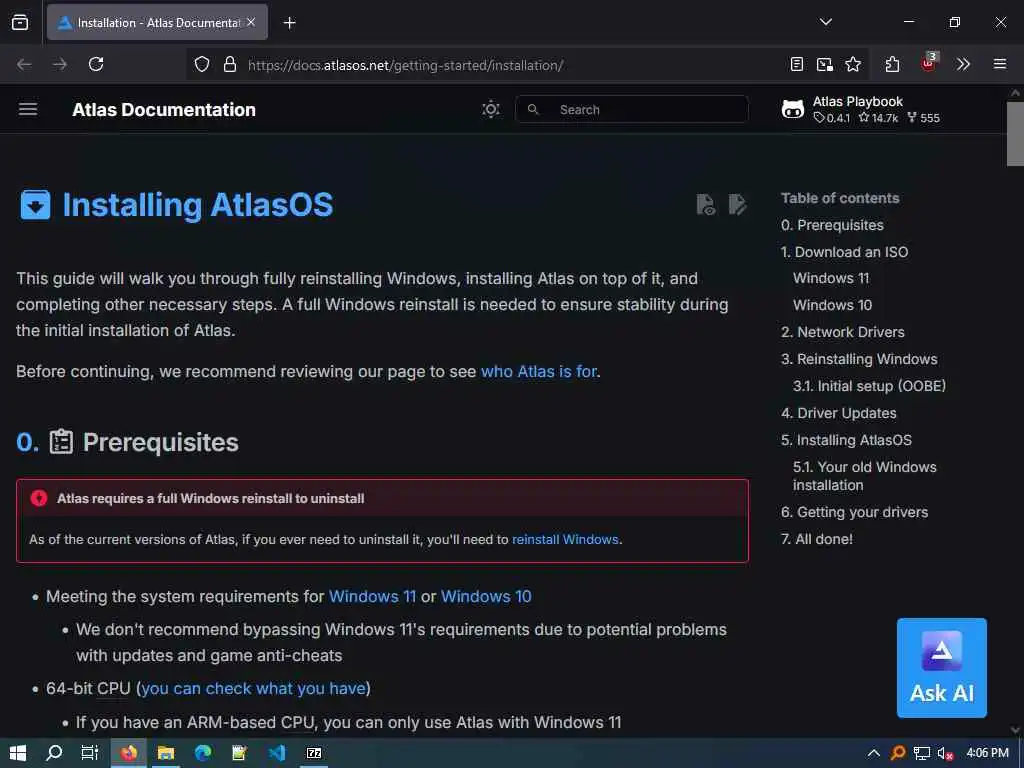Switch to Firefox in the taskbar
1024x768 pixels.
coord(128,753)
